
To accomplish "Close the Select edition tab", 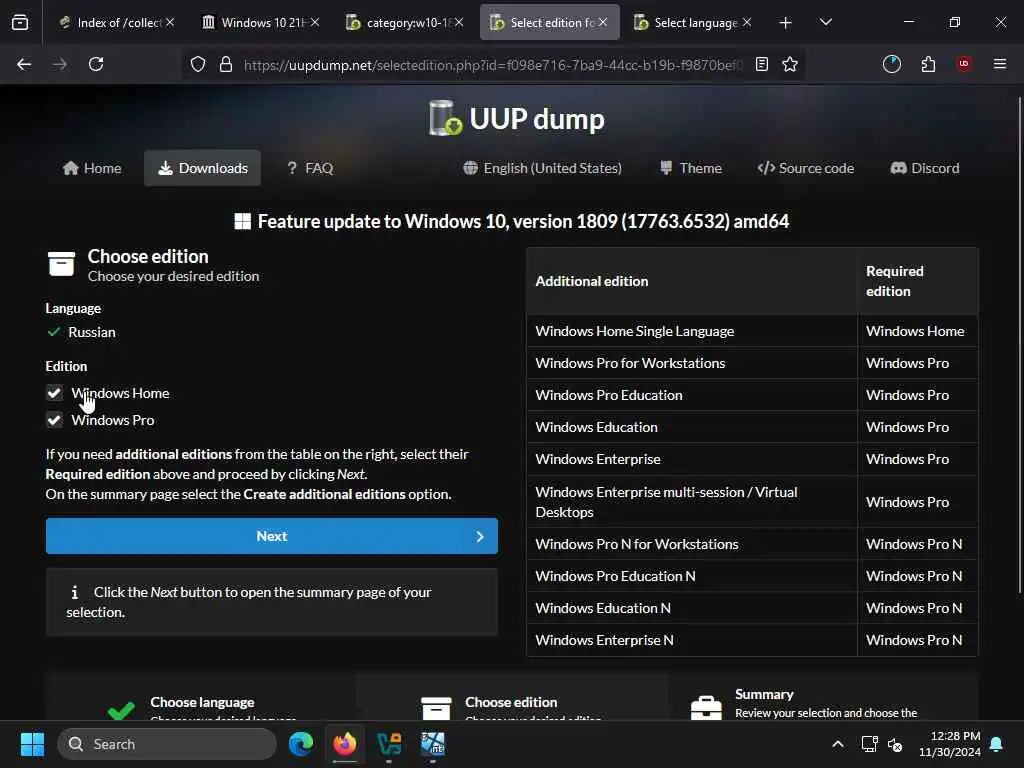I will pyautogui.click(x=603, y=22).
